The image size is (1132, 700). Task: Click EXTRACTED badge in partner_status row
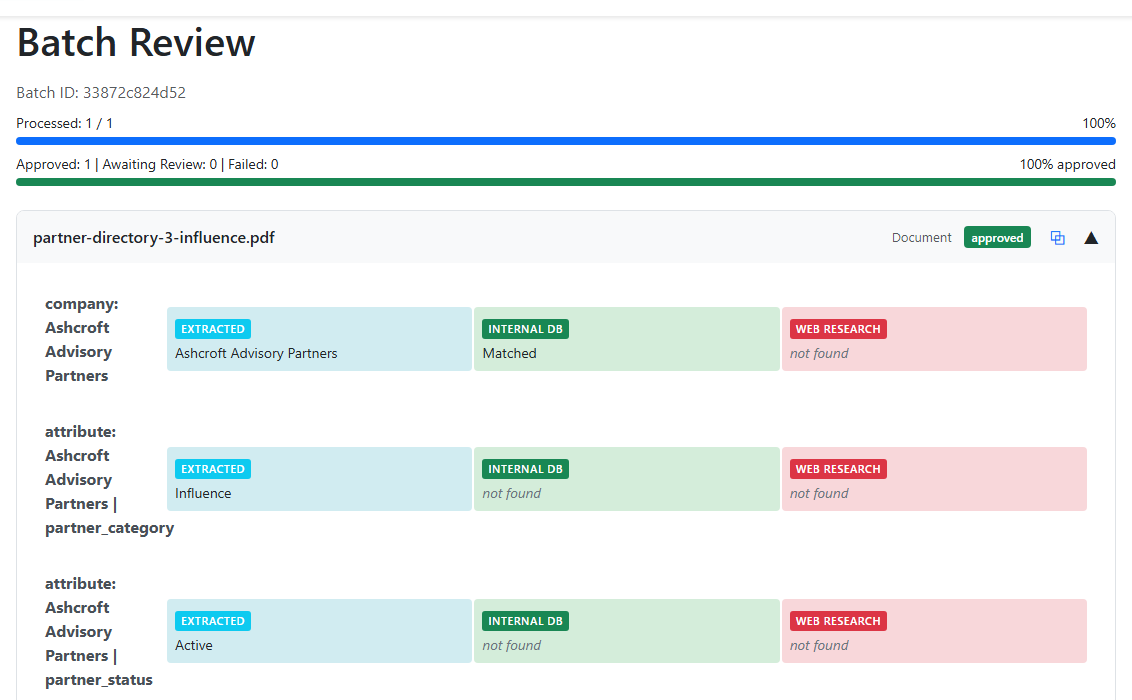tap(213, 621)
